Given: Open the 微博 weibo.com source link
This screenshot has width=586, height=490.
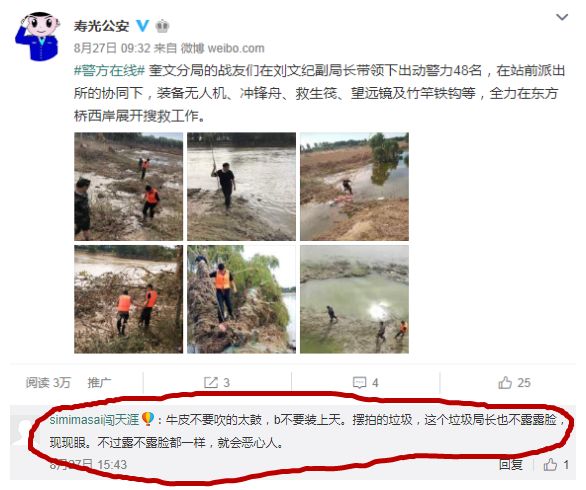Looking at the screenshot, I should 223,48.
